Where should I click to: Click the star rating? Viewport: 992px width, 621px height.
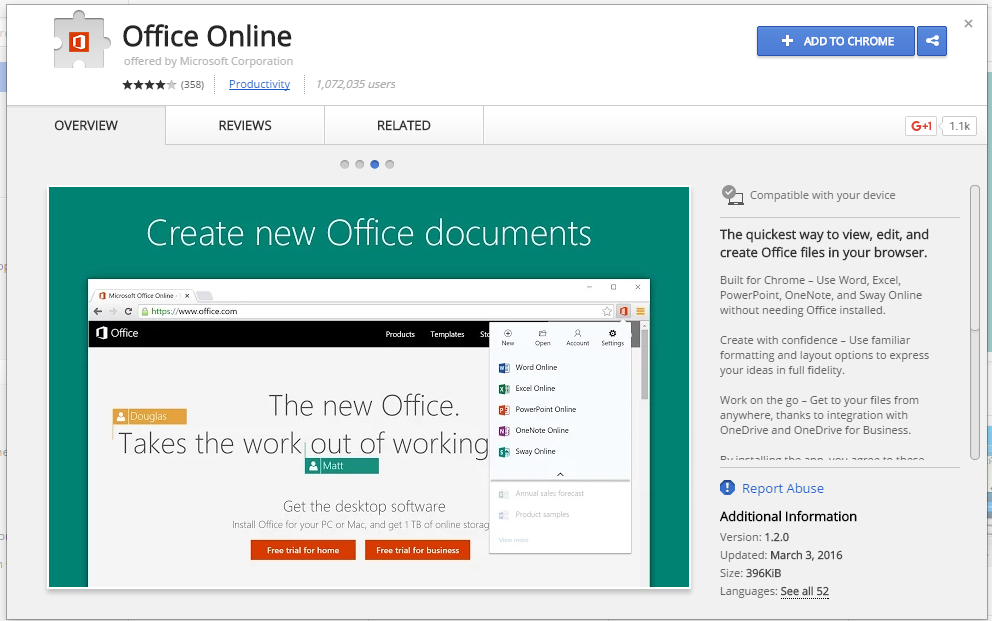149,85
